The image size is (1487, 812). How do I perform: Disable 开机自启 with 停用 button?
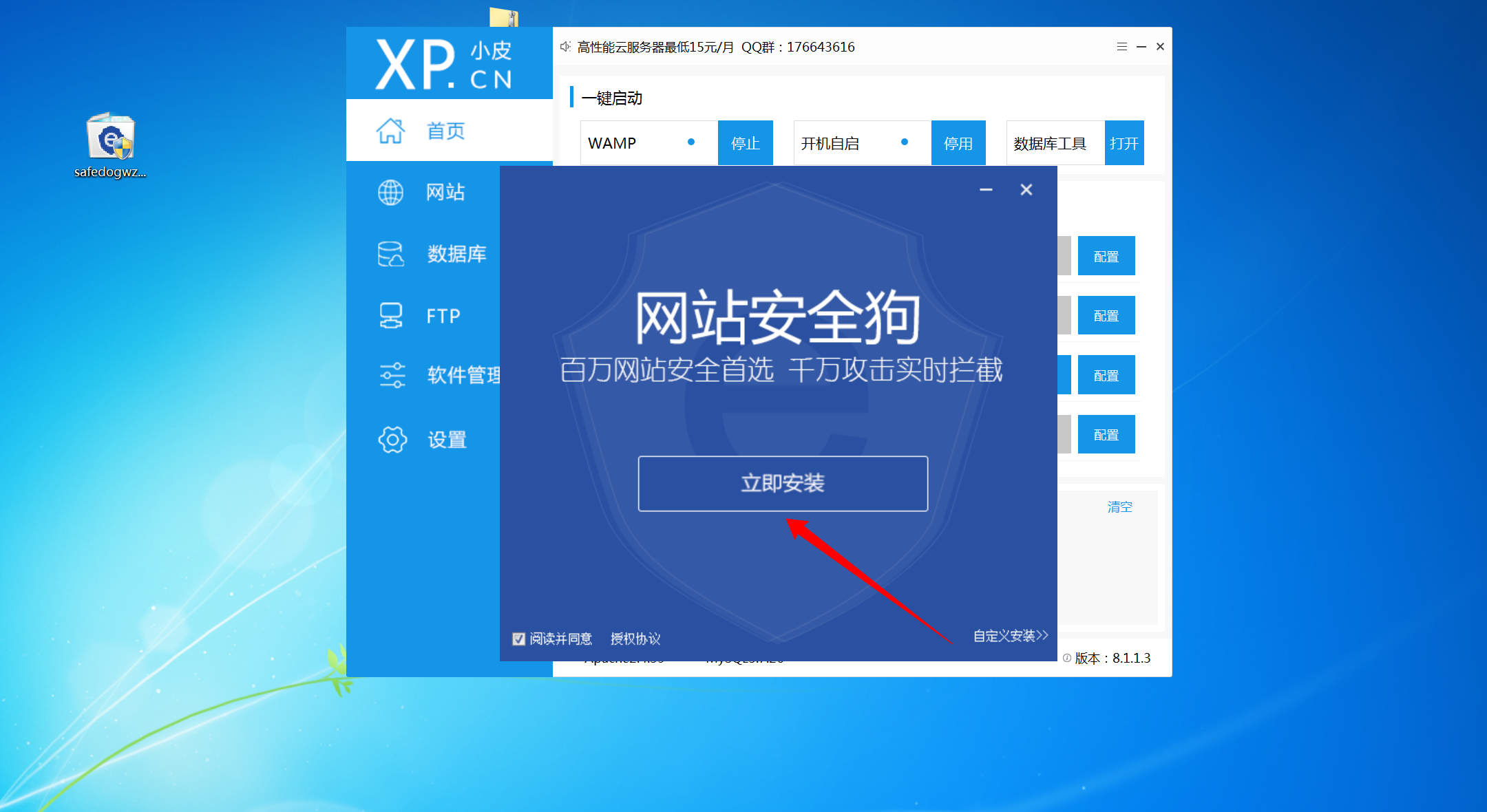click(958, 143)
